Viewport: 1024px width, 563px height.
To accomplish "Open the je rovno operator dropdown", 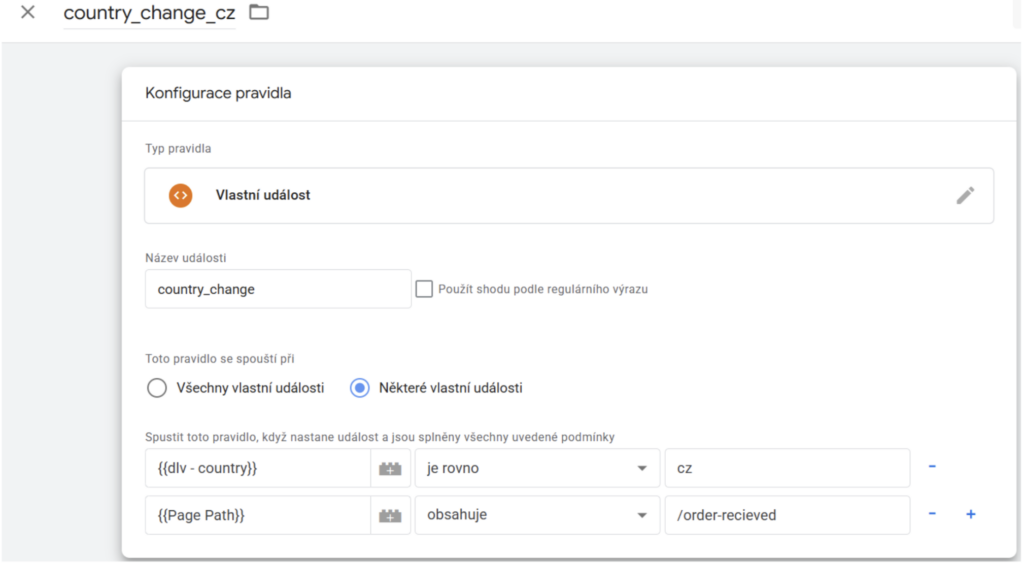I will pos(536,467).
